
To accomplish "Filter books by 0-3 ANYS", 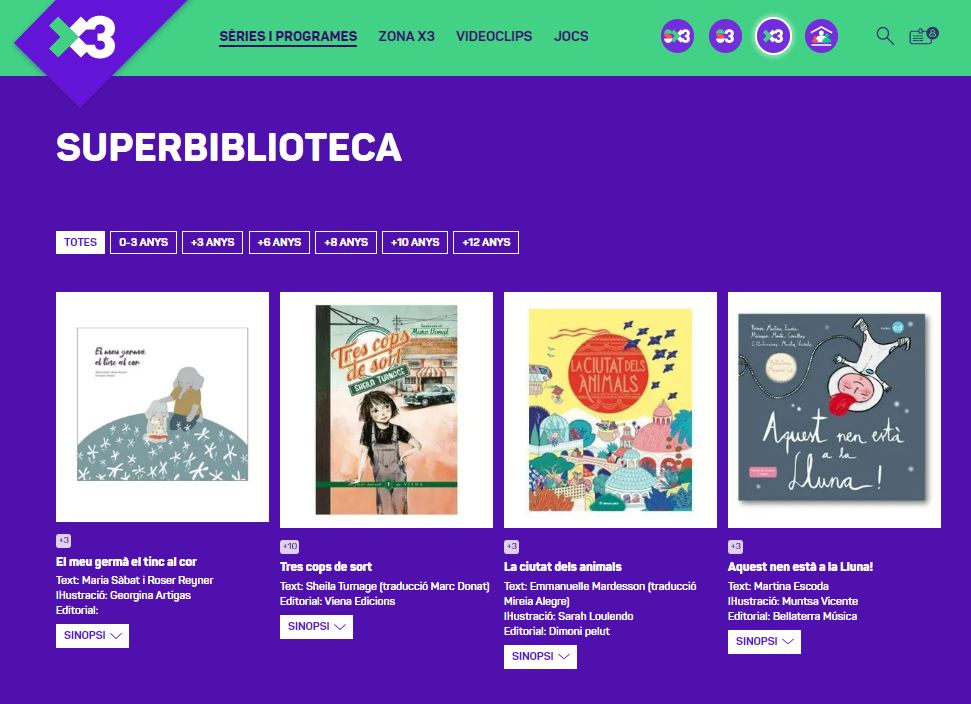I will click(x=144, y=242).
